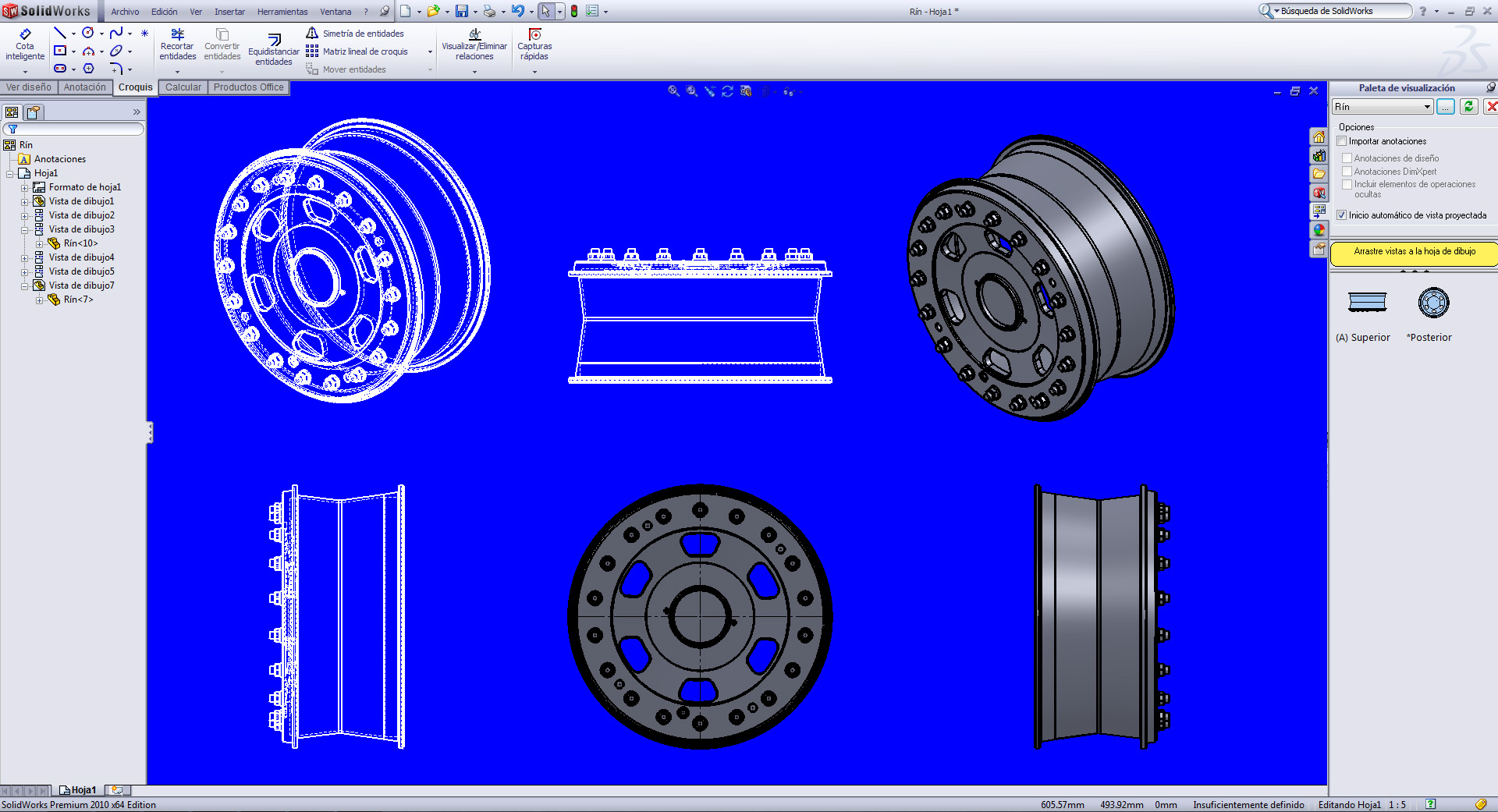Collapse Vista de dibujo7 tree node
The height and width of the screenshot is (812, 1498).
[24, 286]
